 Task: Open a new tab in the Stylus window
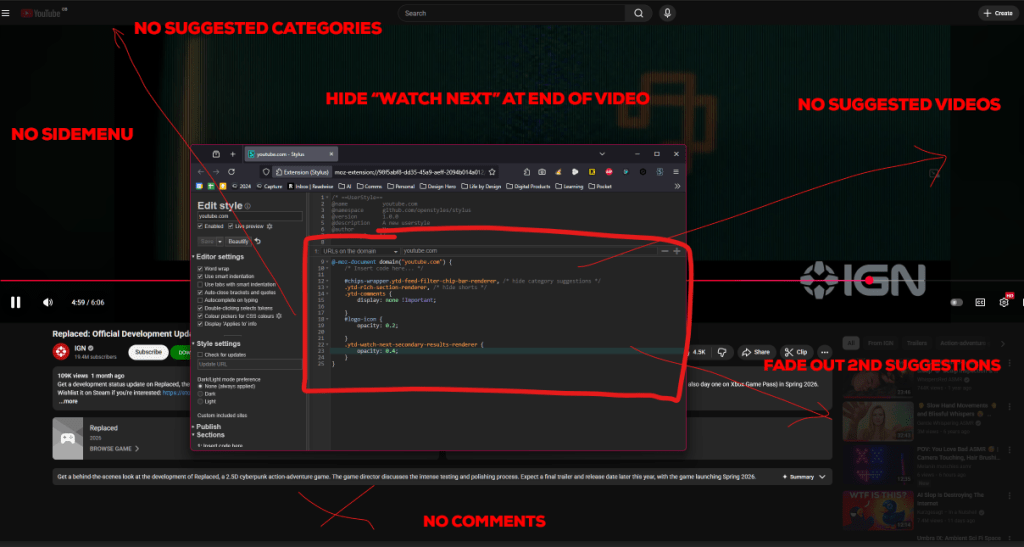point(232,154)
